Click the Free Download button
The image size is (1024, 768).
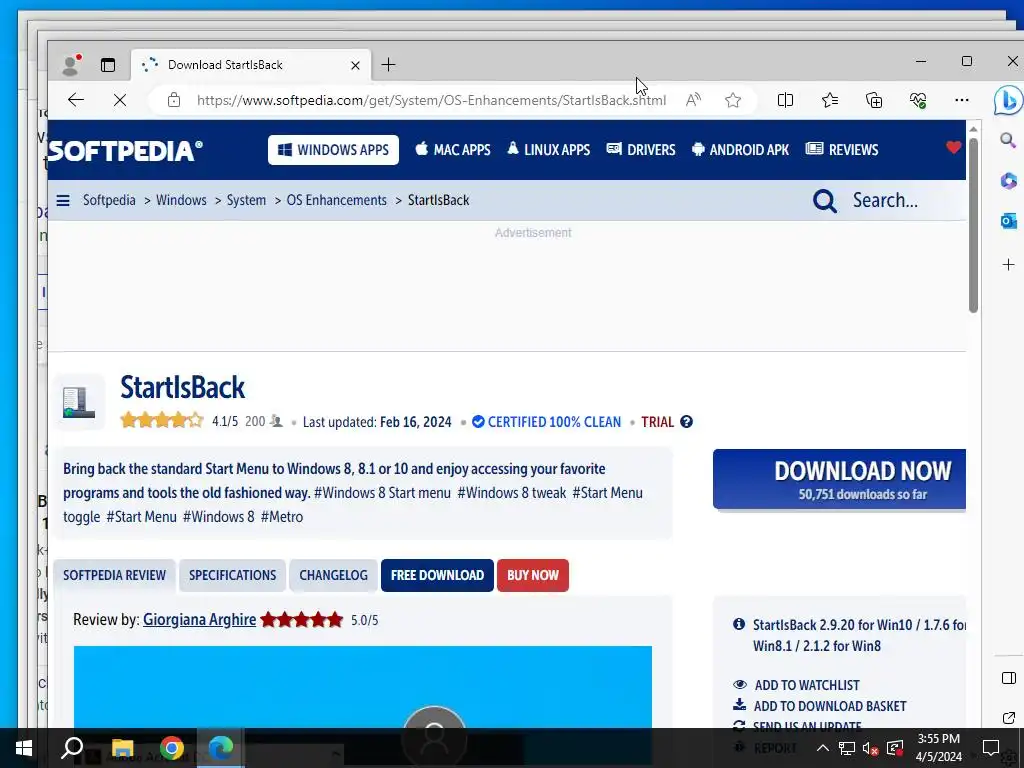pos(437,575)
